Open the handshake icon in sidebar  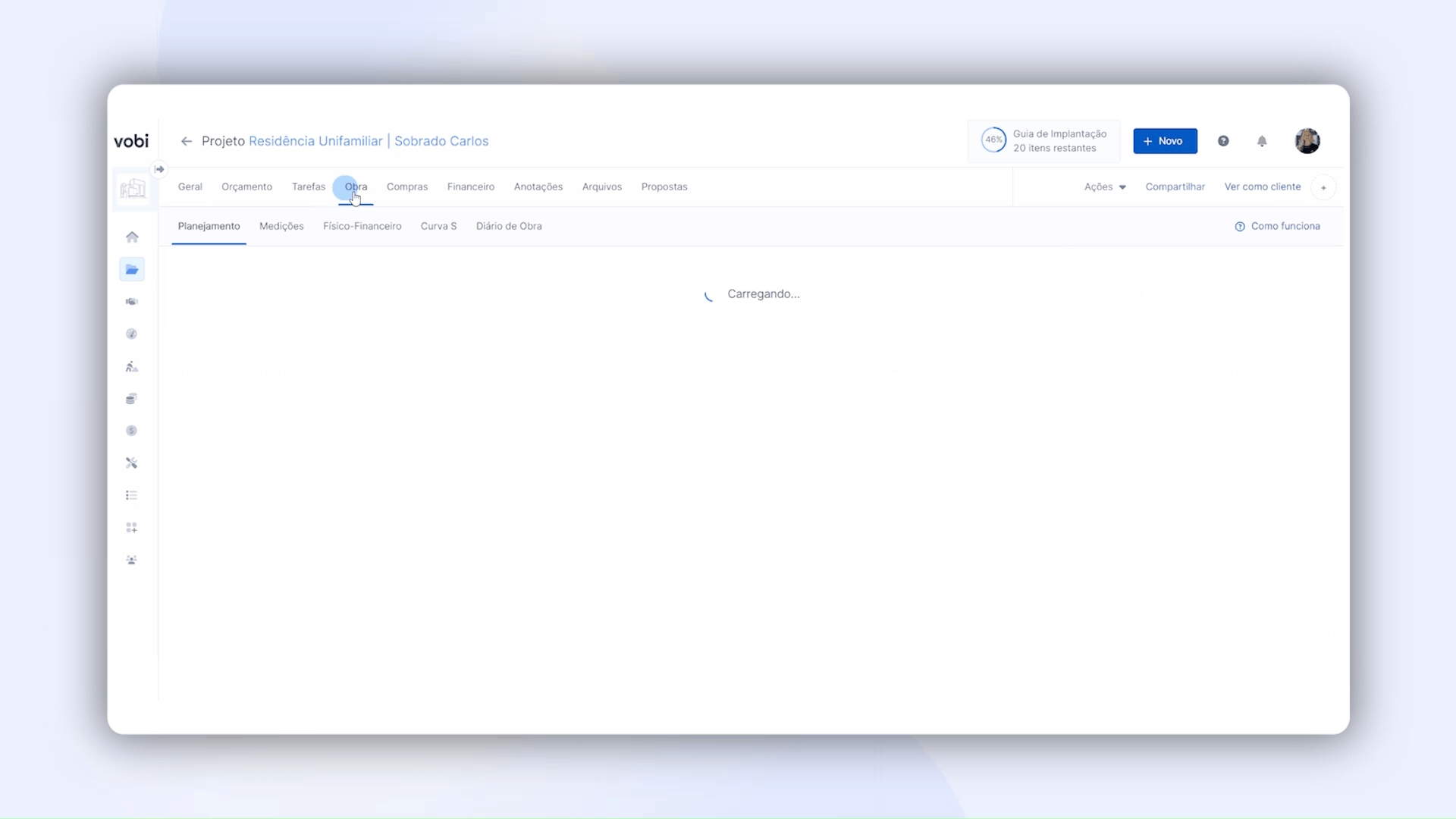click(132, 302)
